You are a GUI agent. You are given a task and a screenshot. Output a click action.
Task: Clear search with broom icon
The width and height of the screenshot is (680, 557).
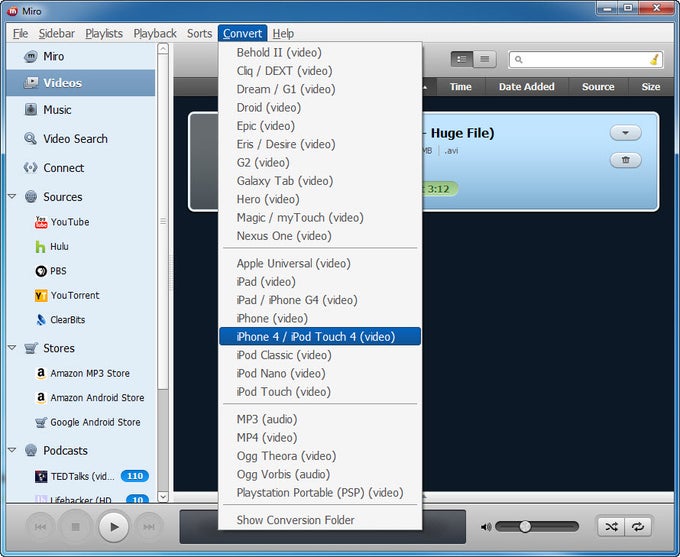click(x=654, y=59)
